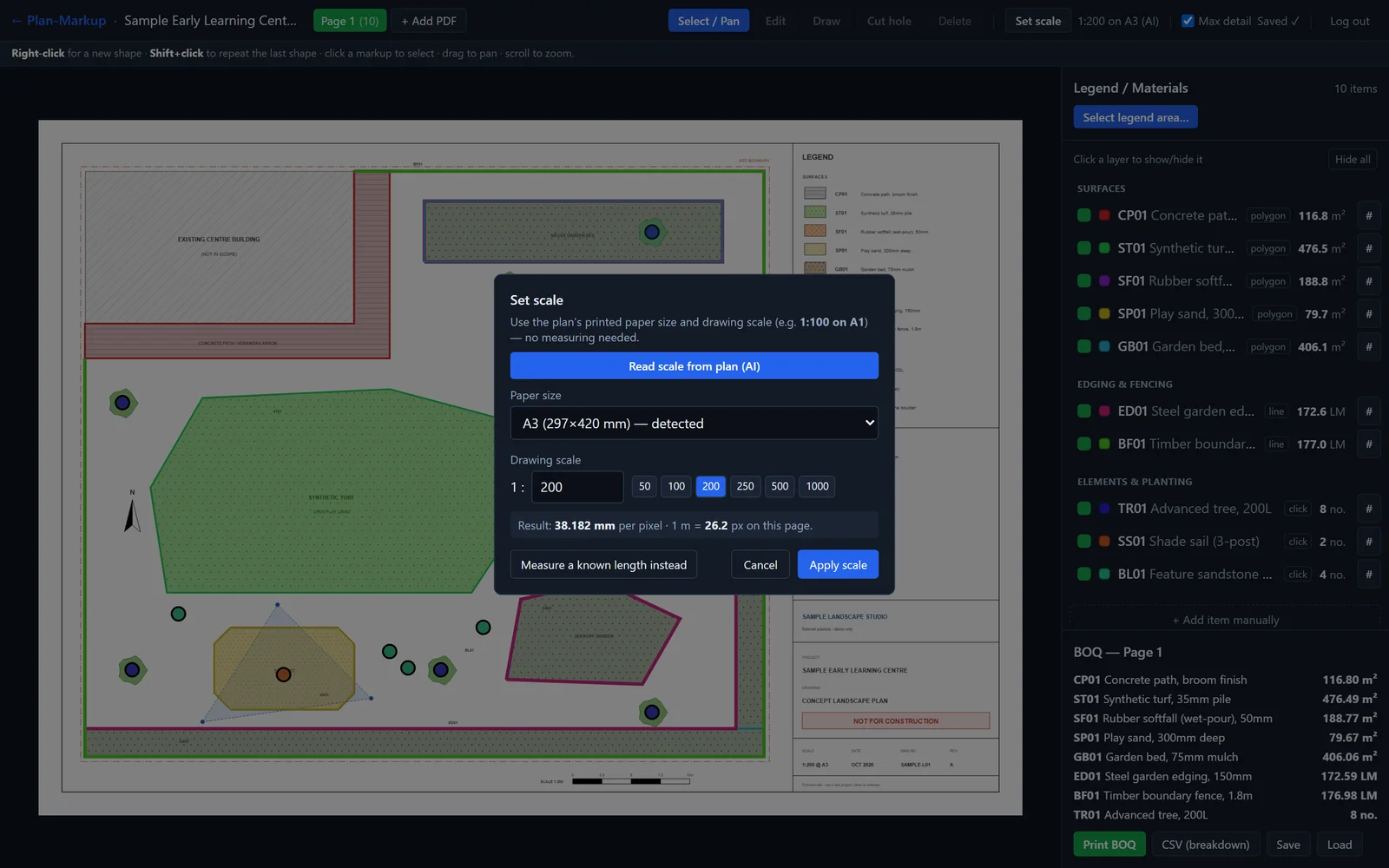Click the Sample Early Learning Cent... project title
This screenshot has width=1389, height=868.
click(210, 21)
